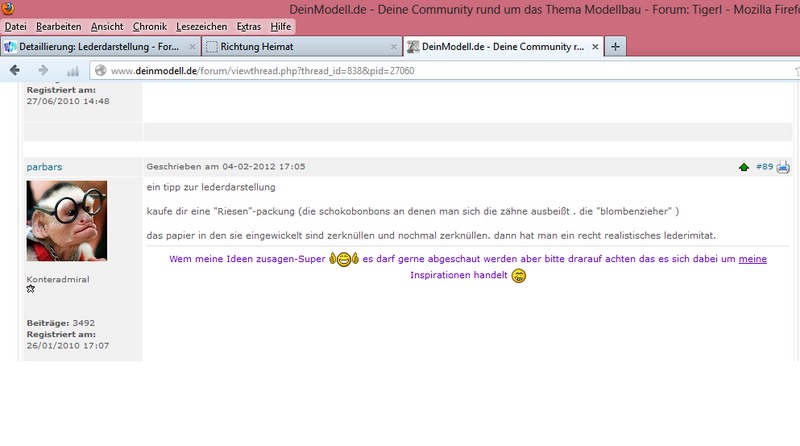Click the underlined 'meine' link in signature
This screenshot has height=446, width=800.
pyautogui.click(x=753, y=259)
